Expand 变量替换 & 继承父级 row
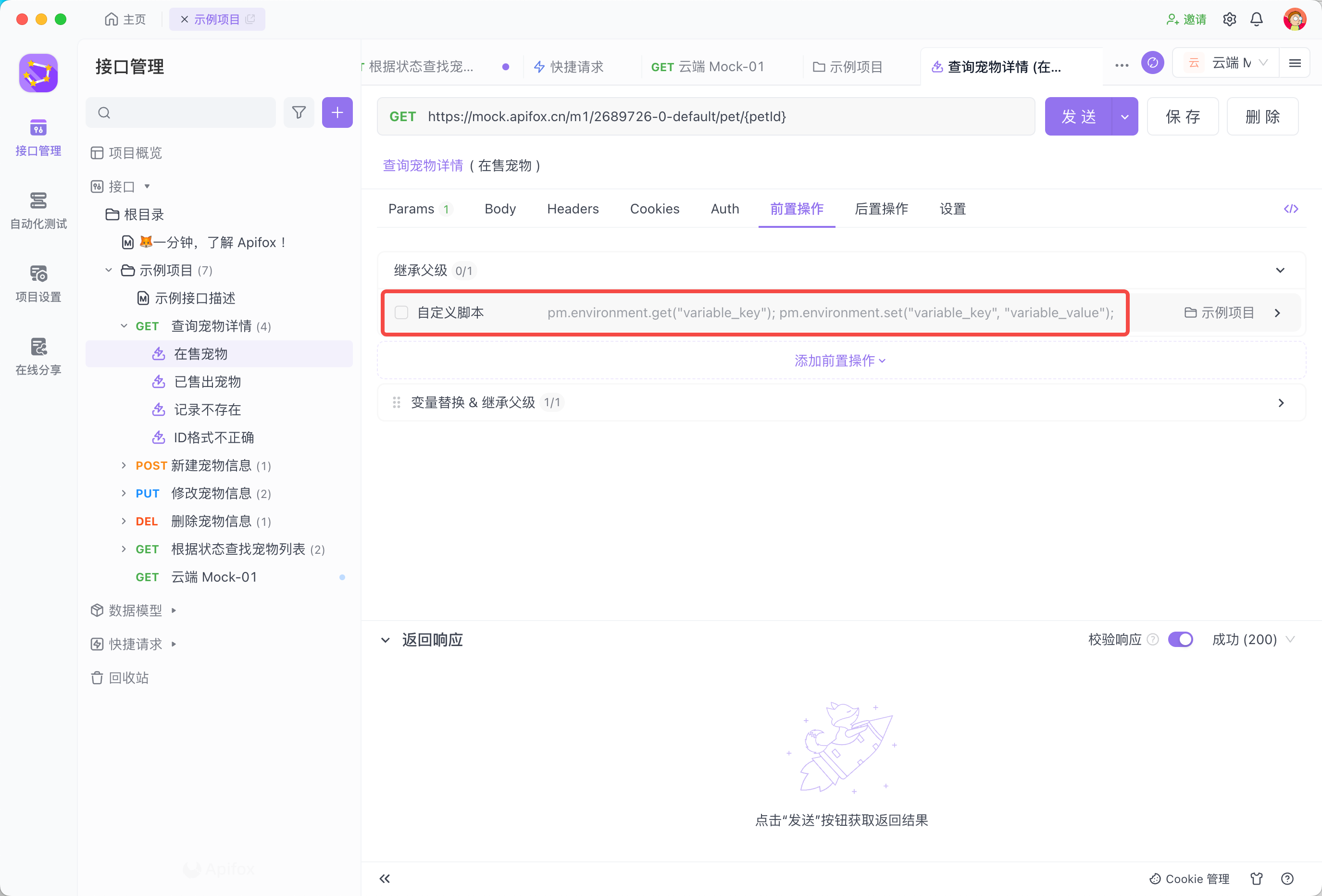 point(1281,403)
